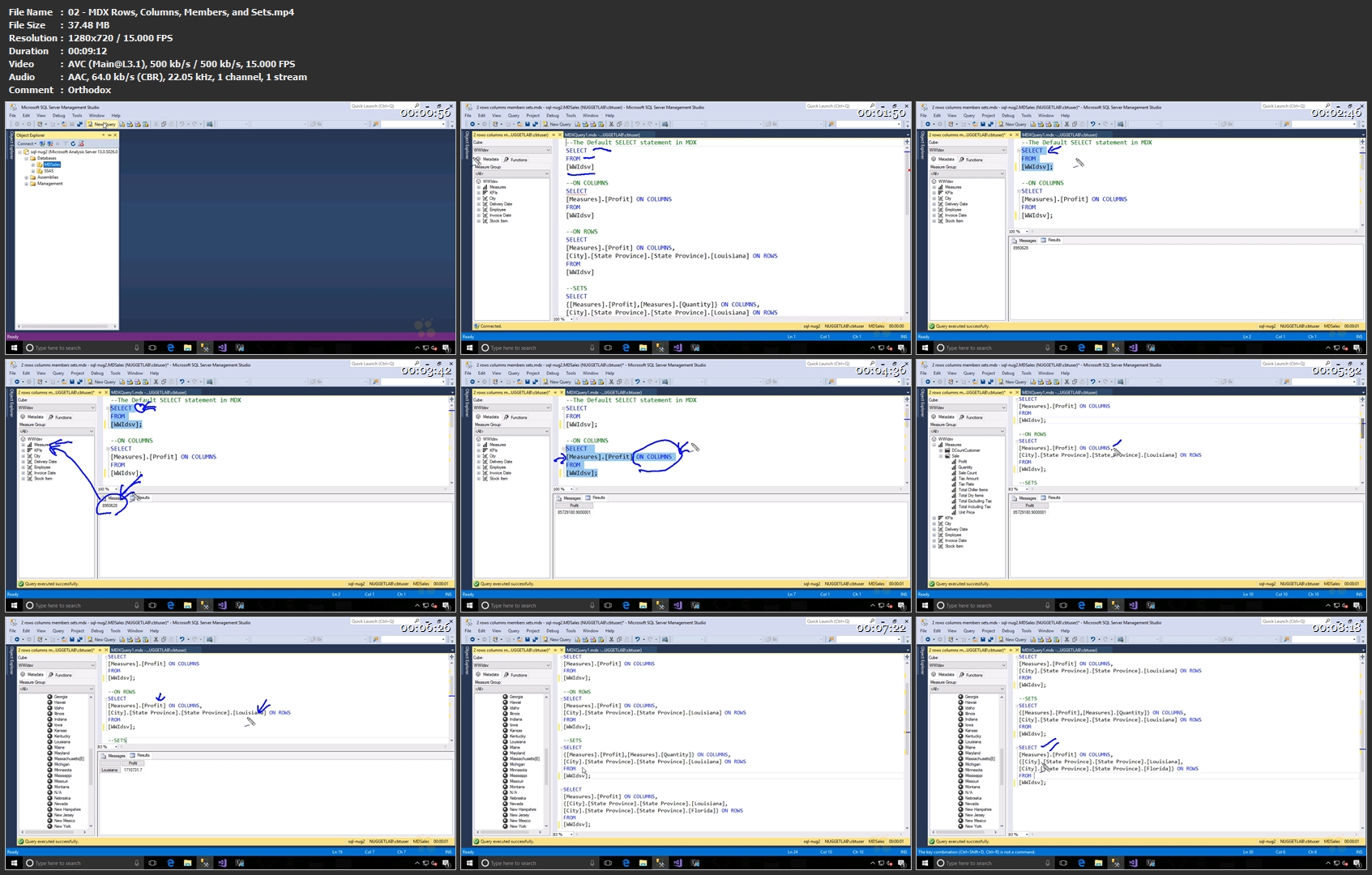Click Task View taskbar icon in 00:01:50 frame
Image resolution: width=1372 pixels, height=875 pixels.
click(608, 348)
